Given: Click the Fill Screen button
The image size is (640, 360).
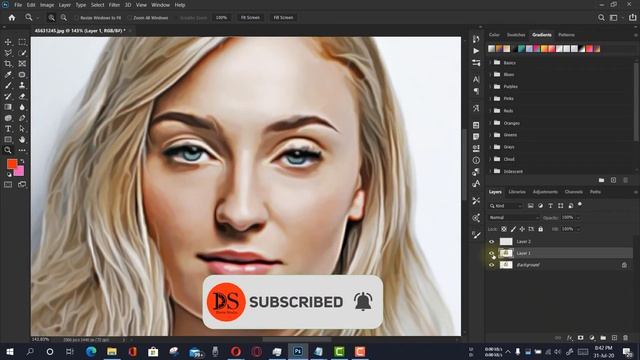Looking at the screenshot, I should 283,18.
